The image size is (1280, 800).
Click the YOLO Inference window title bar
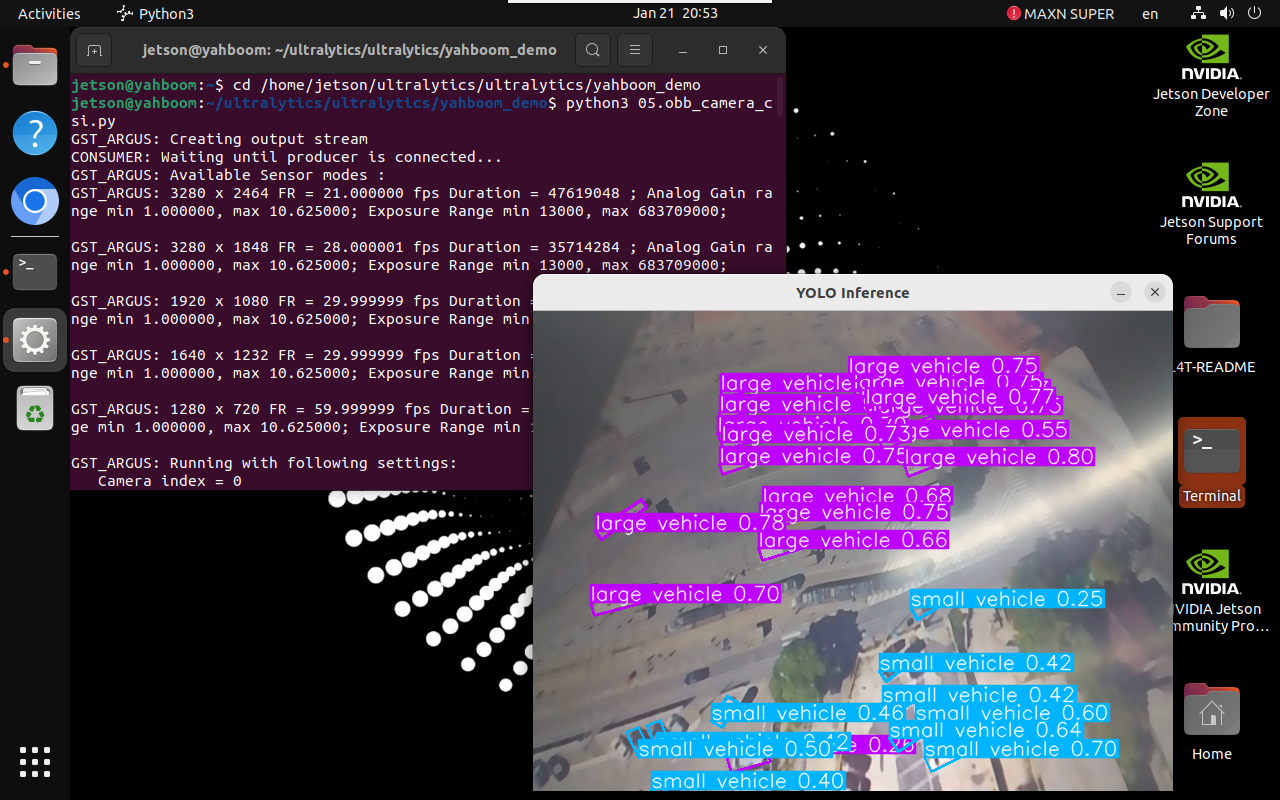click(852, 293)
